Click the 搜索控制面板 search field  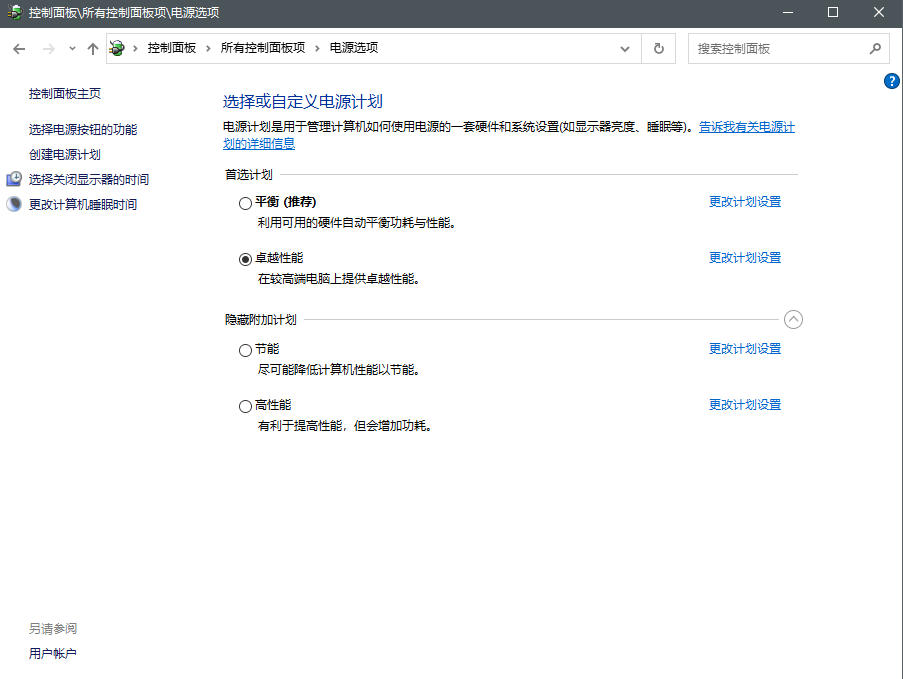[x=775, y=48]
